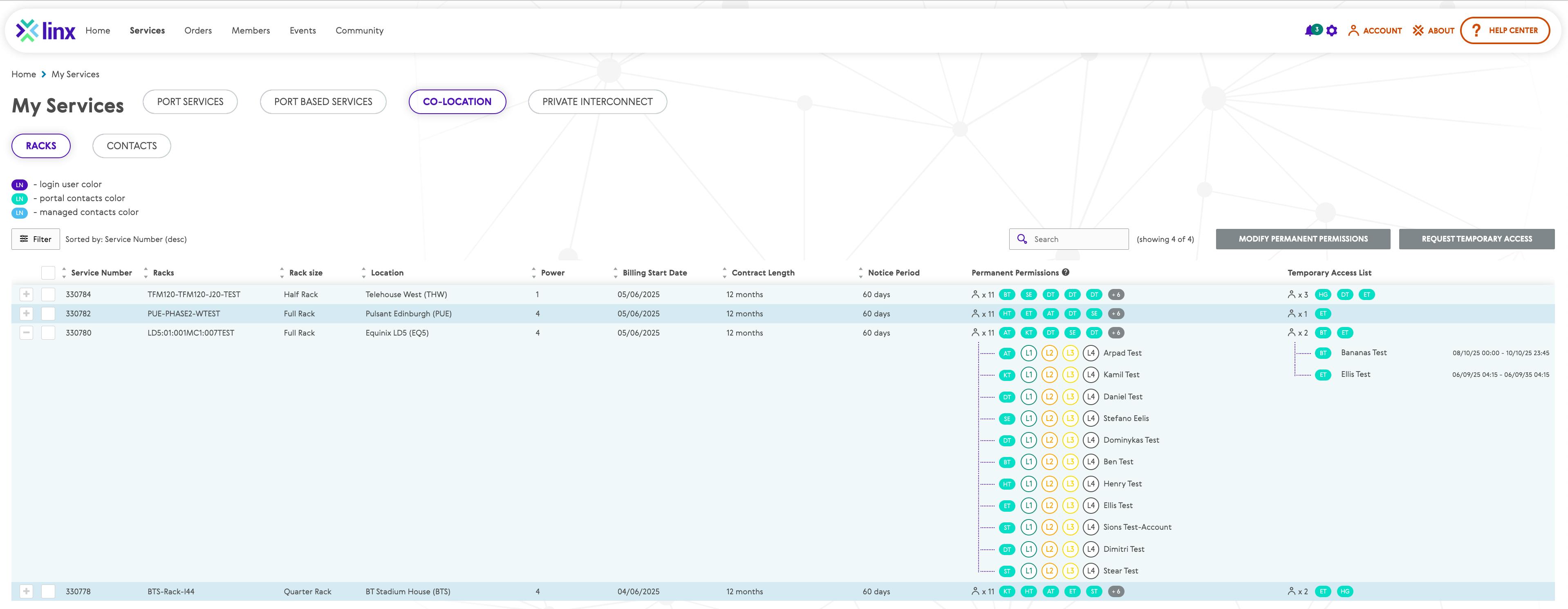This screenshot has height=609, width=1568.
Task: Click L4 badge for Stear Test
Action: 1091,571
